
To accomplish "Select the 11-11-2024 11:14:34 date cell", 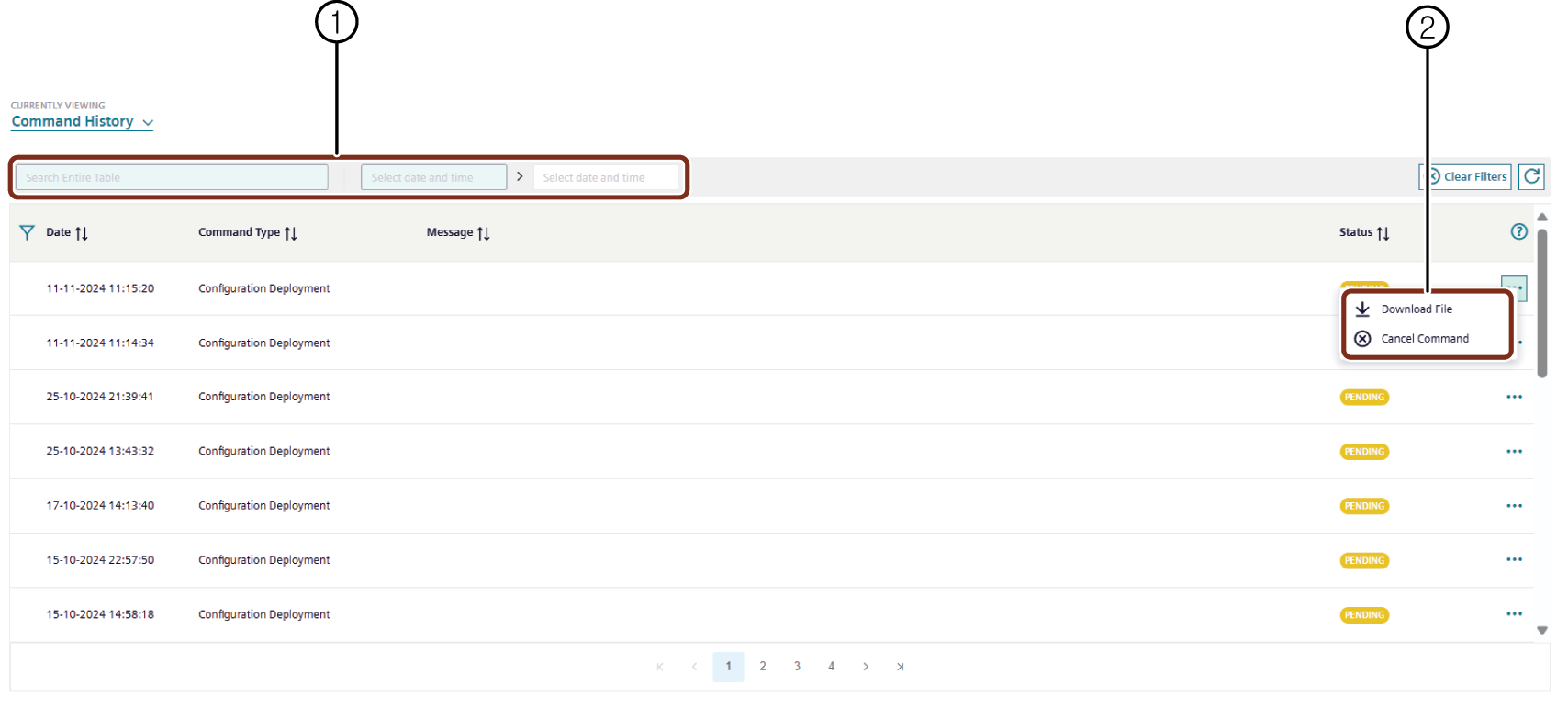I will (100, 343).
